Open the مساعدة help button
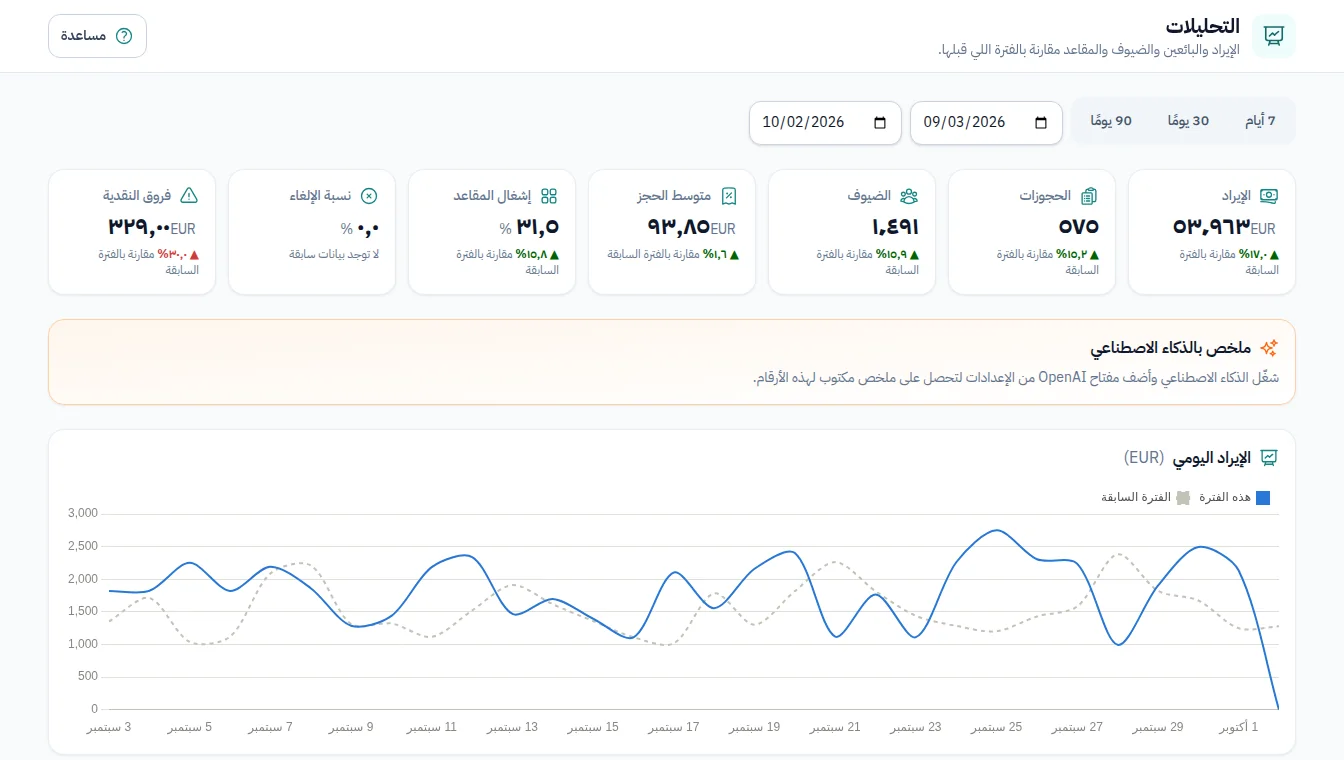Viewport: 1344px width, 760px height. (97, 36)
